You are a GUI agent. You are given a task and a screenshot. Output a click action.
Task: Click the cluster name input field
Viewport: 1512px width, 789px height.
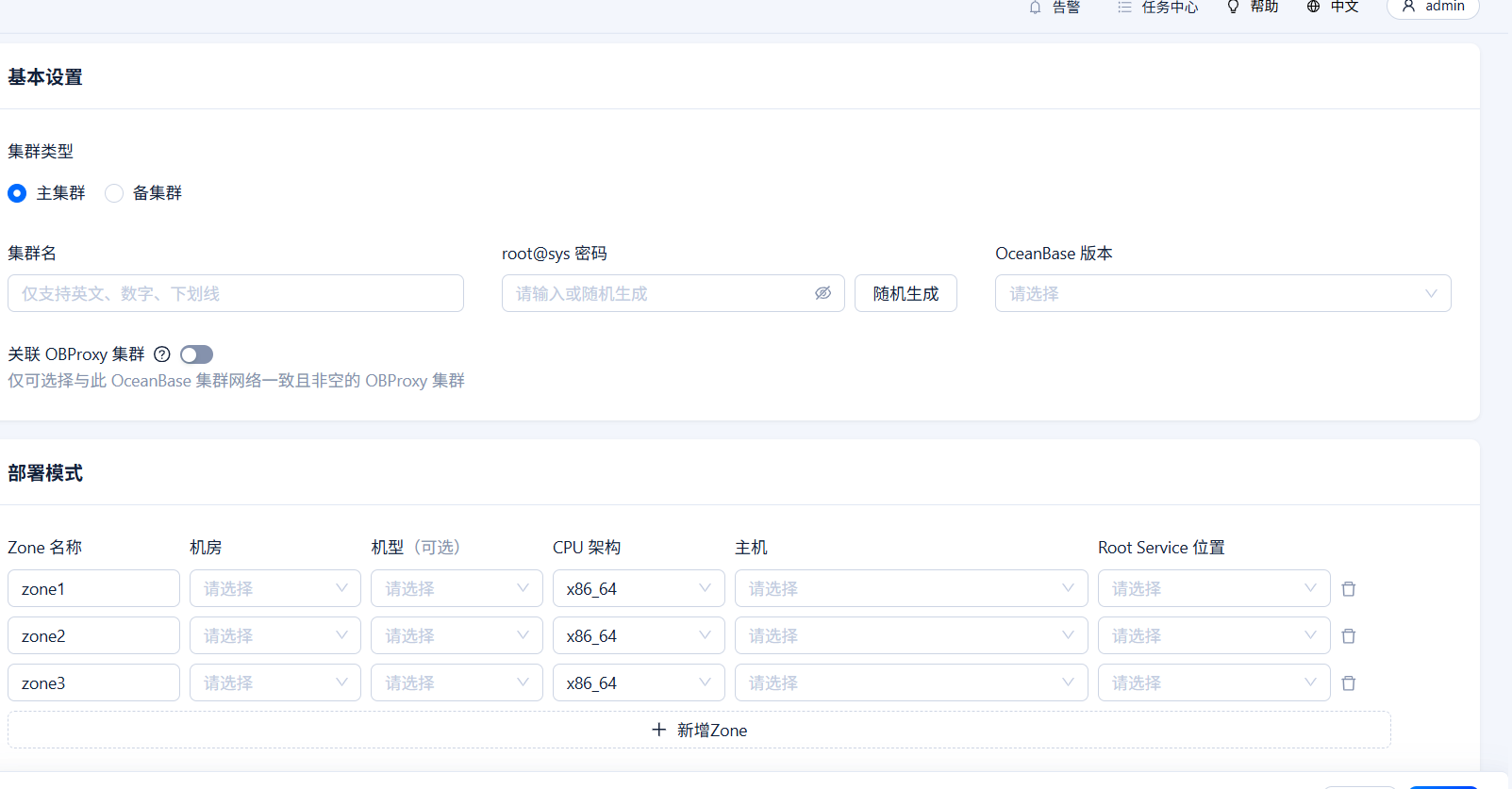point(236,293)
